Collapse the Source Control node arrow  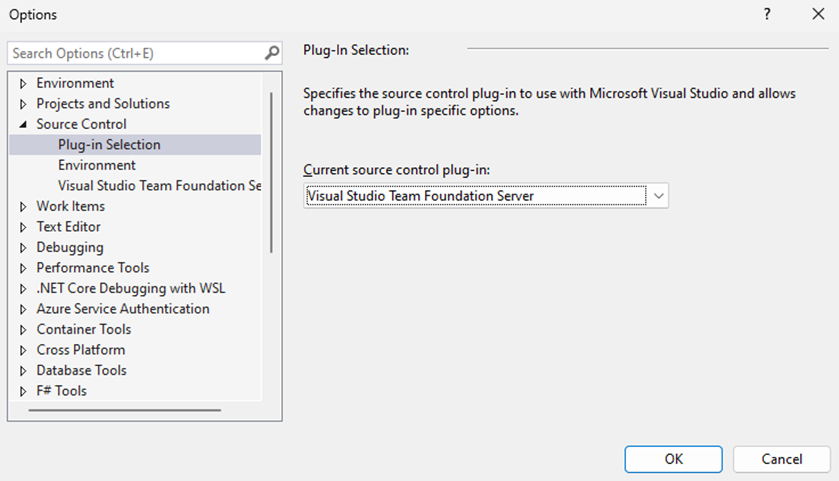(x=23, y=124)
